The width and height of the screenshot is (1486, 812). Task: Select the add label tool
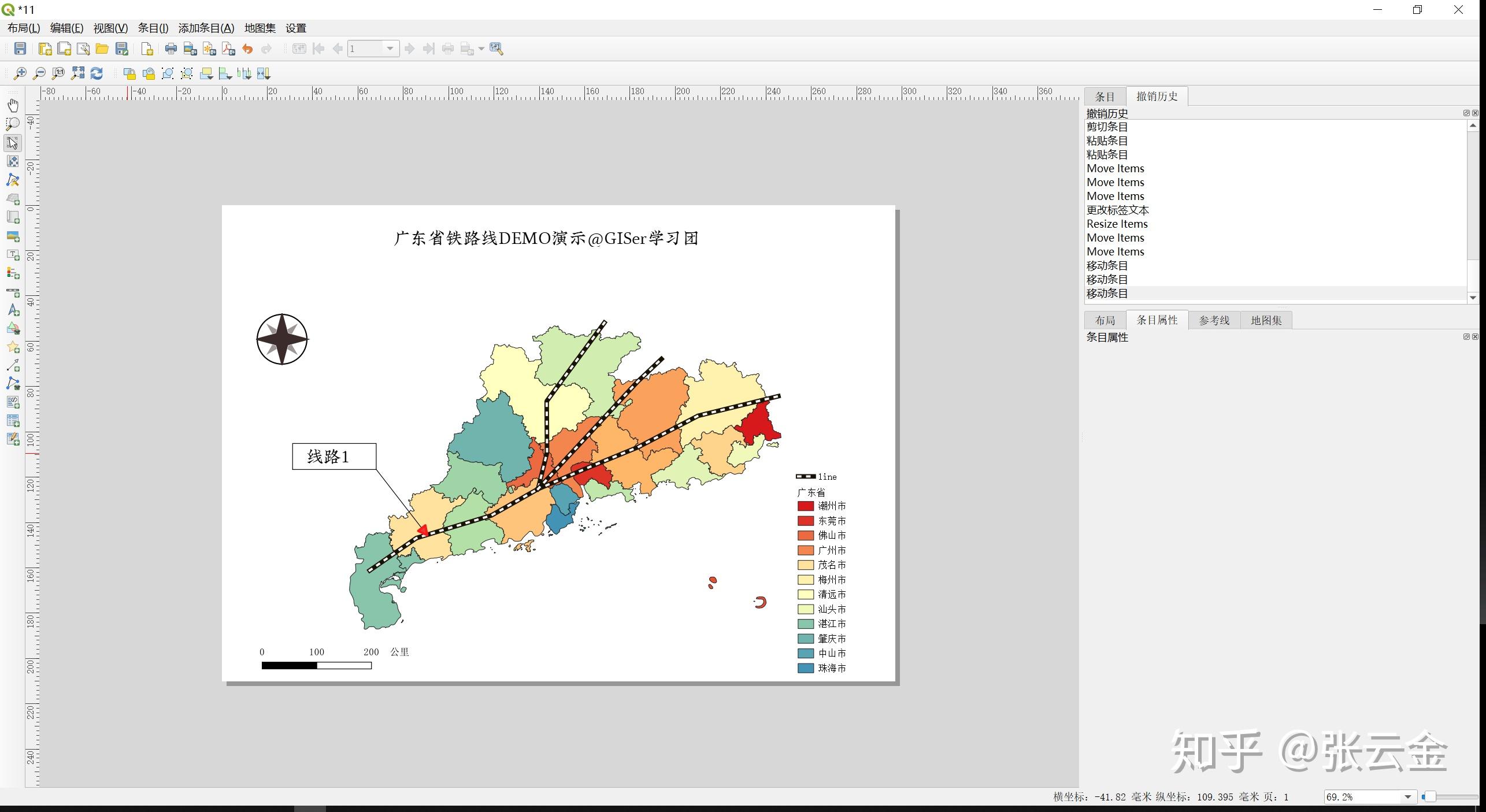(x=13, y=255)
